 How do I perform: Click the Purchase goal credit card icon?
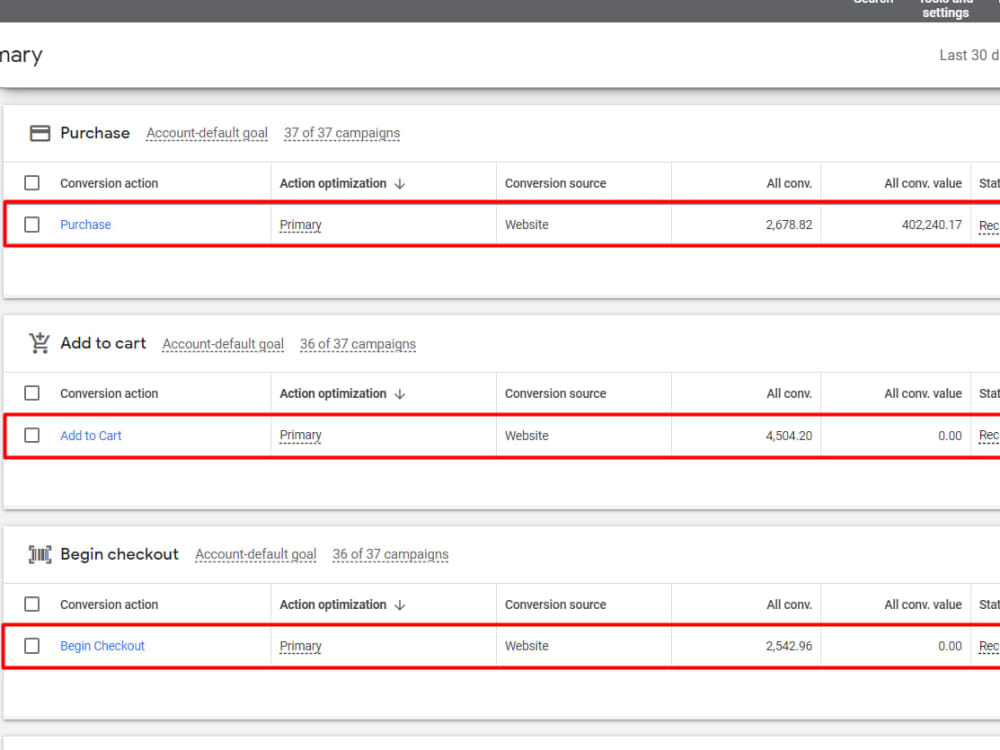point(40,133)
